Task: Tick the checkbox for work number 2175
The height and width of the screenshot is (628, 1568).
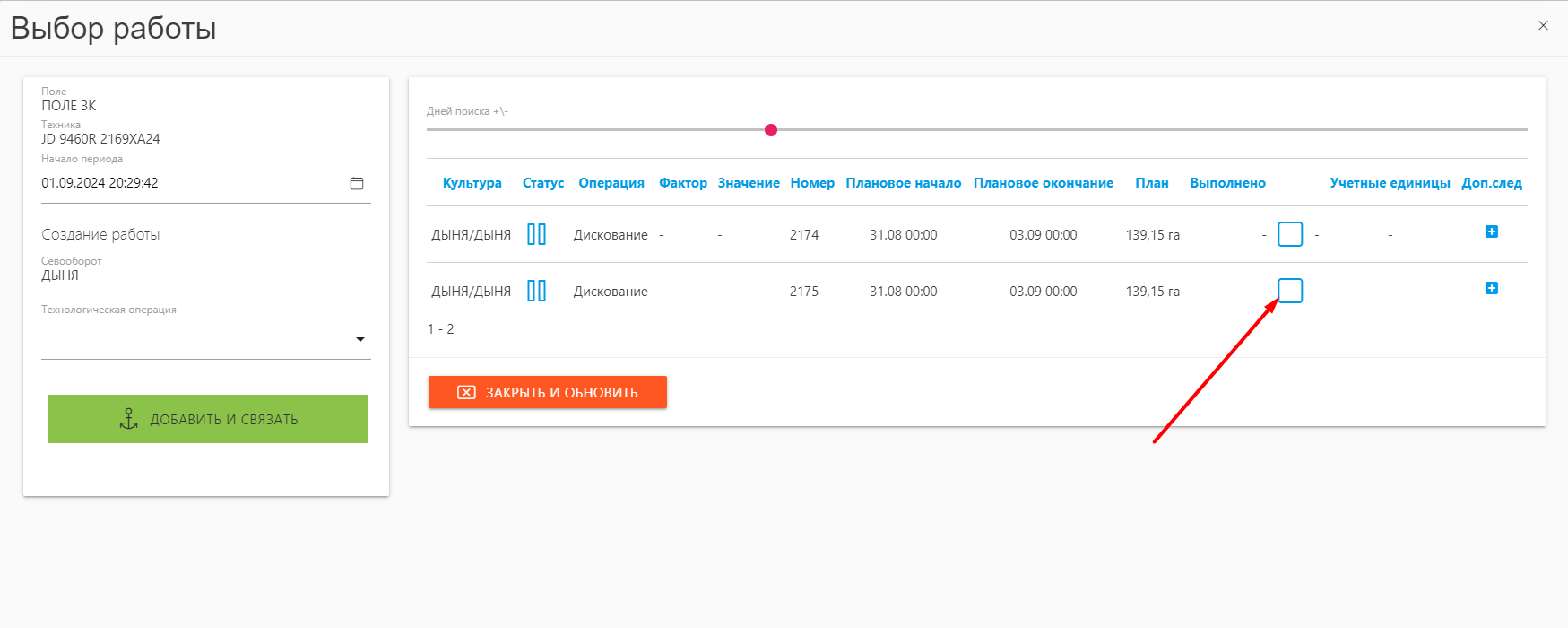Action: coord(1290,291)
